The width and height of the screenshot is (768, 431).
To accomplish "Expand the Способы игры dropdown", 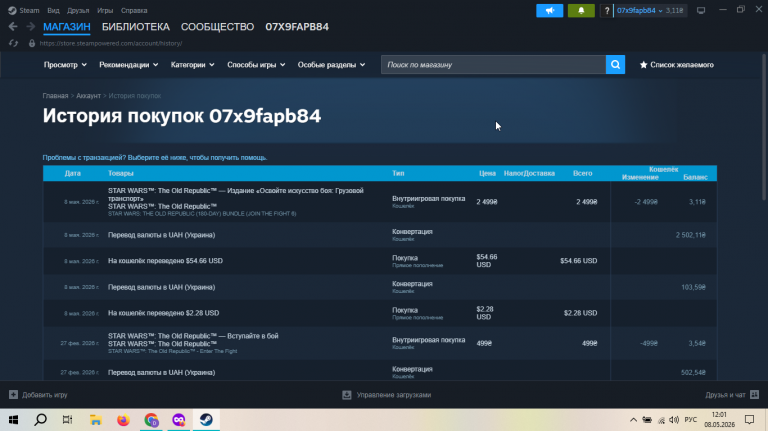I will point(256,65).
